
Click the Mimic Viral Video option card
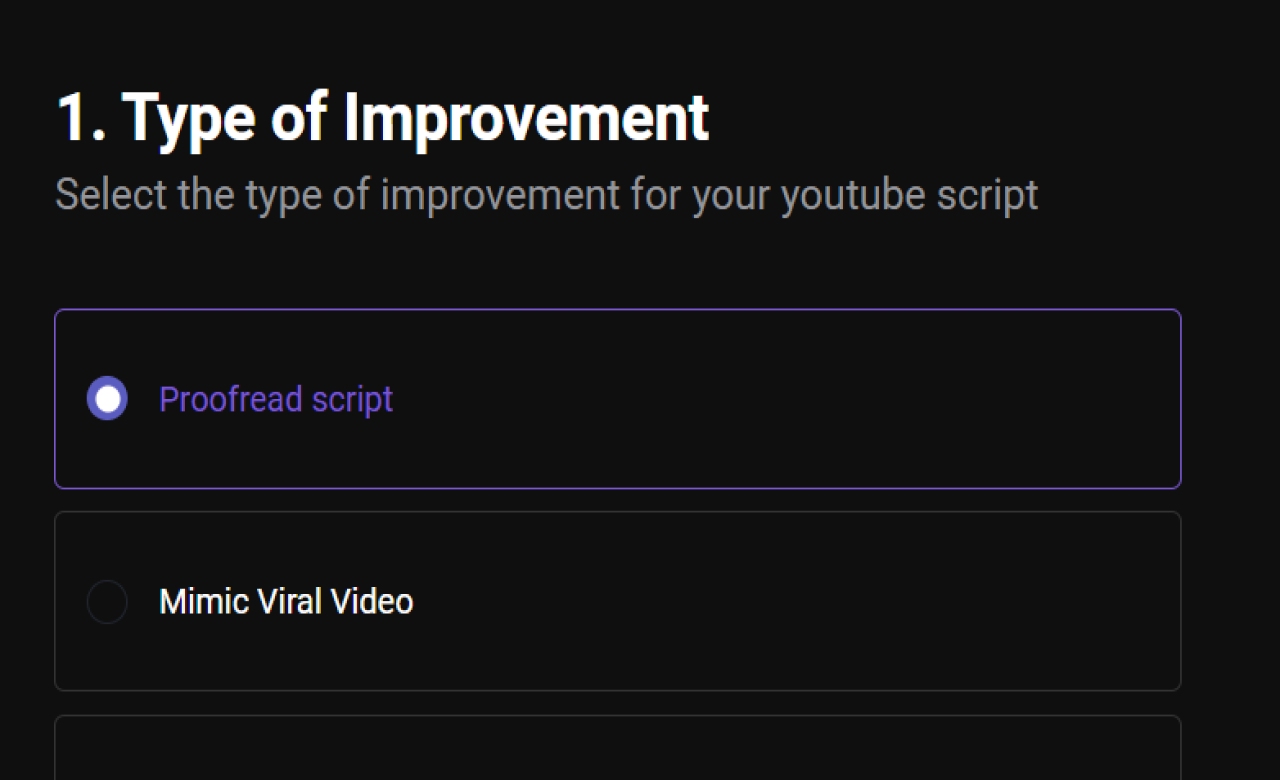(617, 601)
